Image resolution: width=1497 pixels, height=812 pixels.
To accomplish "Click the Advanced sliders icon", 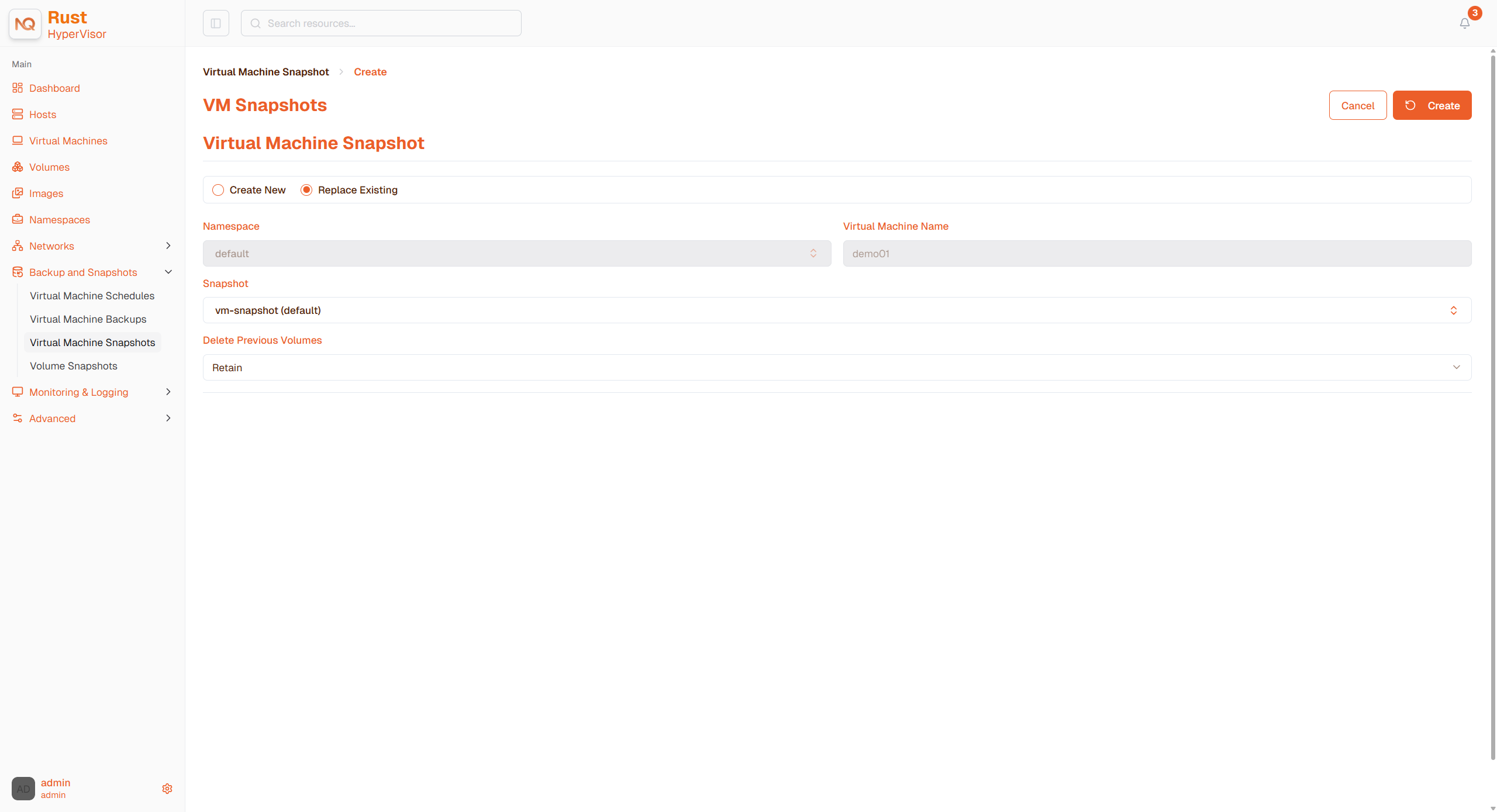I will [18, 418].
